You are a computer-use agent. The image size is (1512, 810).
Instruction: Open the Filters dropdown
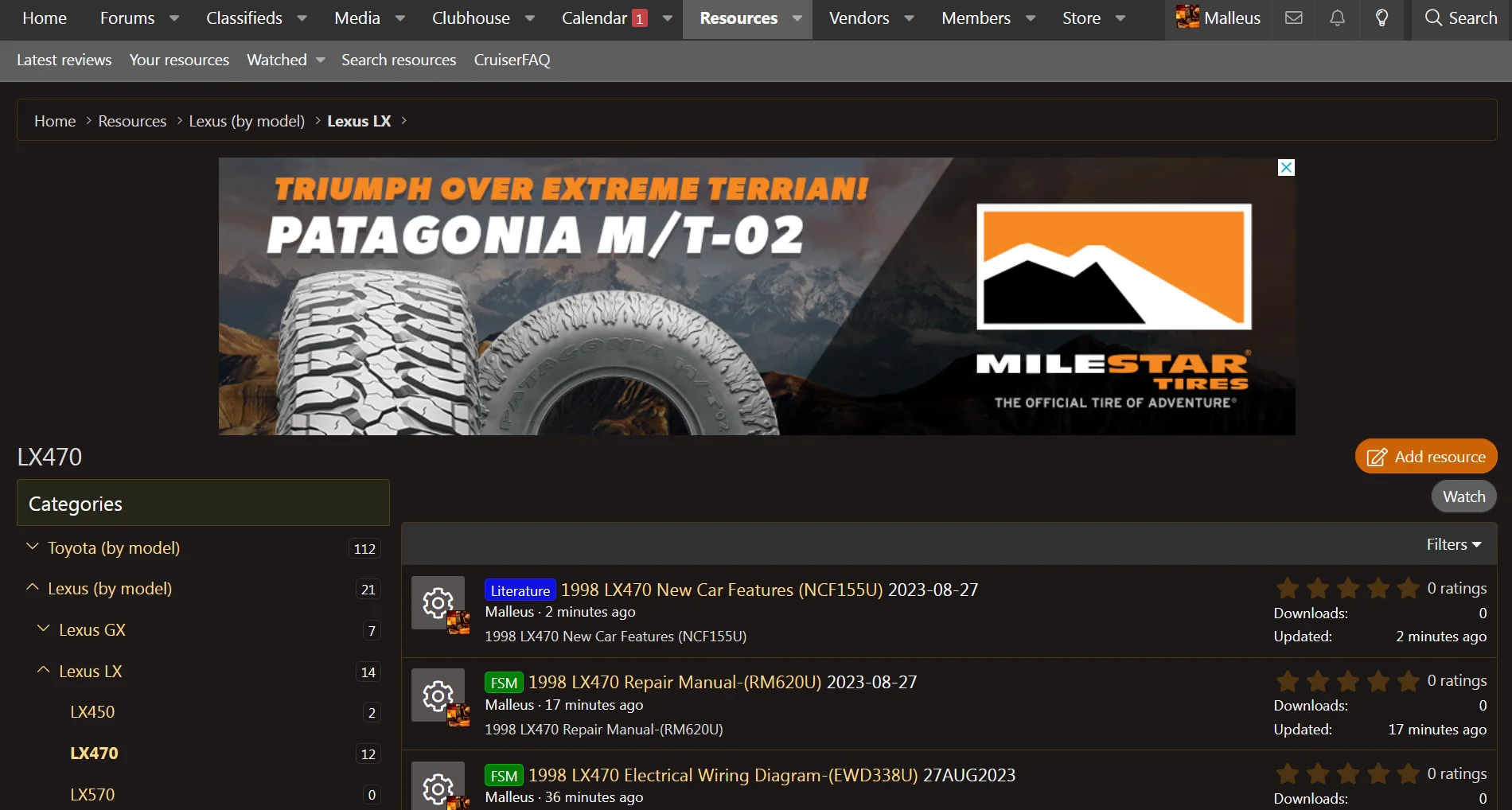pos(1453,544)
